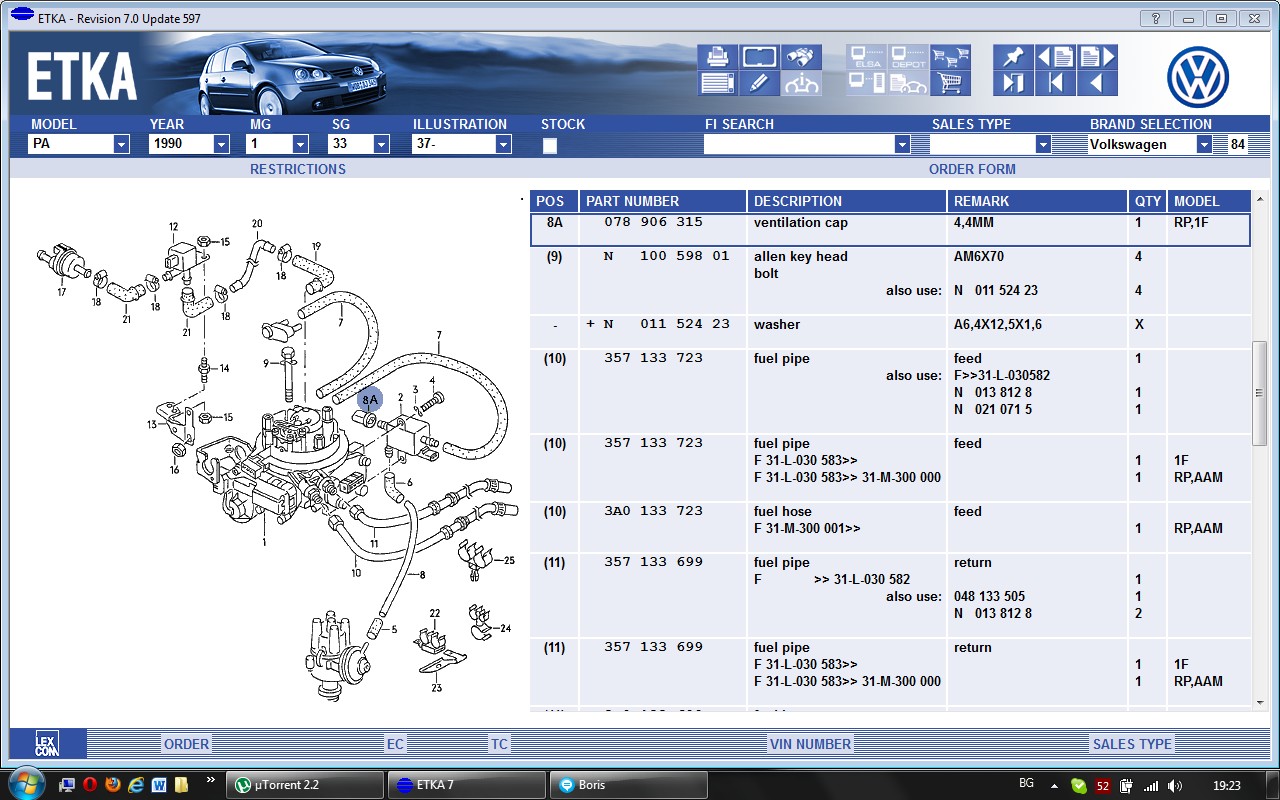Viewport: 1280px width, 800px height.
Task: Click the back arrow triangle icon
Action: click(x=1097, y=83)
